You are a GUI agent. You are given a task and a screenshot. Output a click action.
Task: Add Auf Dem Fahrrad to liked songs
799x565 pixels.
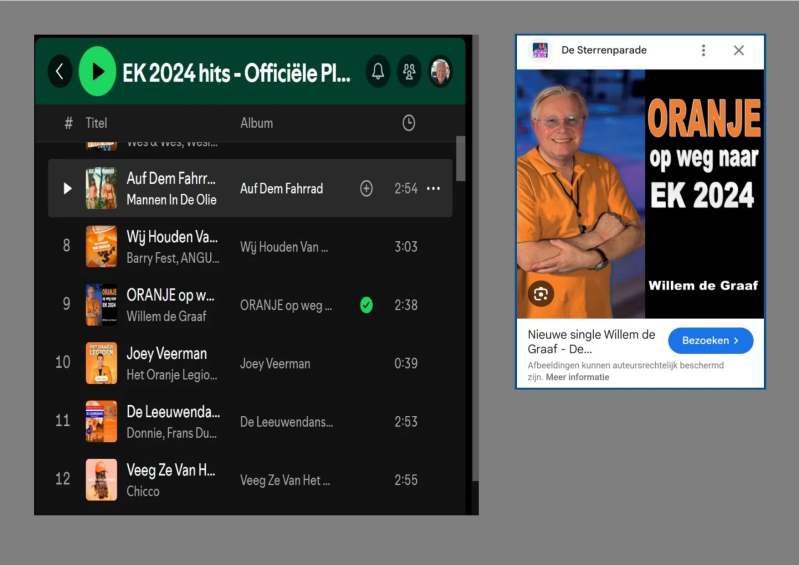click(x=366, y=189)
